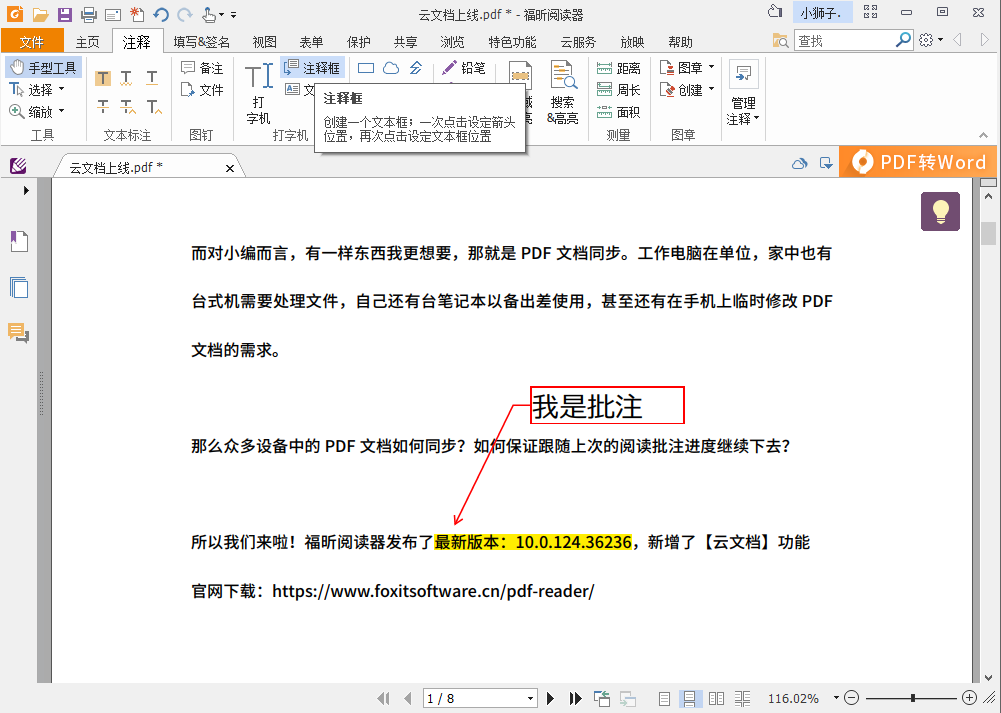Click the lightbulb tips icon
1001x713 pixels.
pos(940,211)
